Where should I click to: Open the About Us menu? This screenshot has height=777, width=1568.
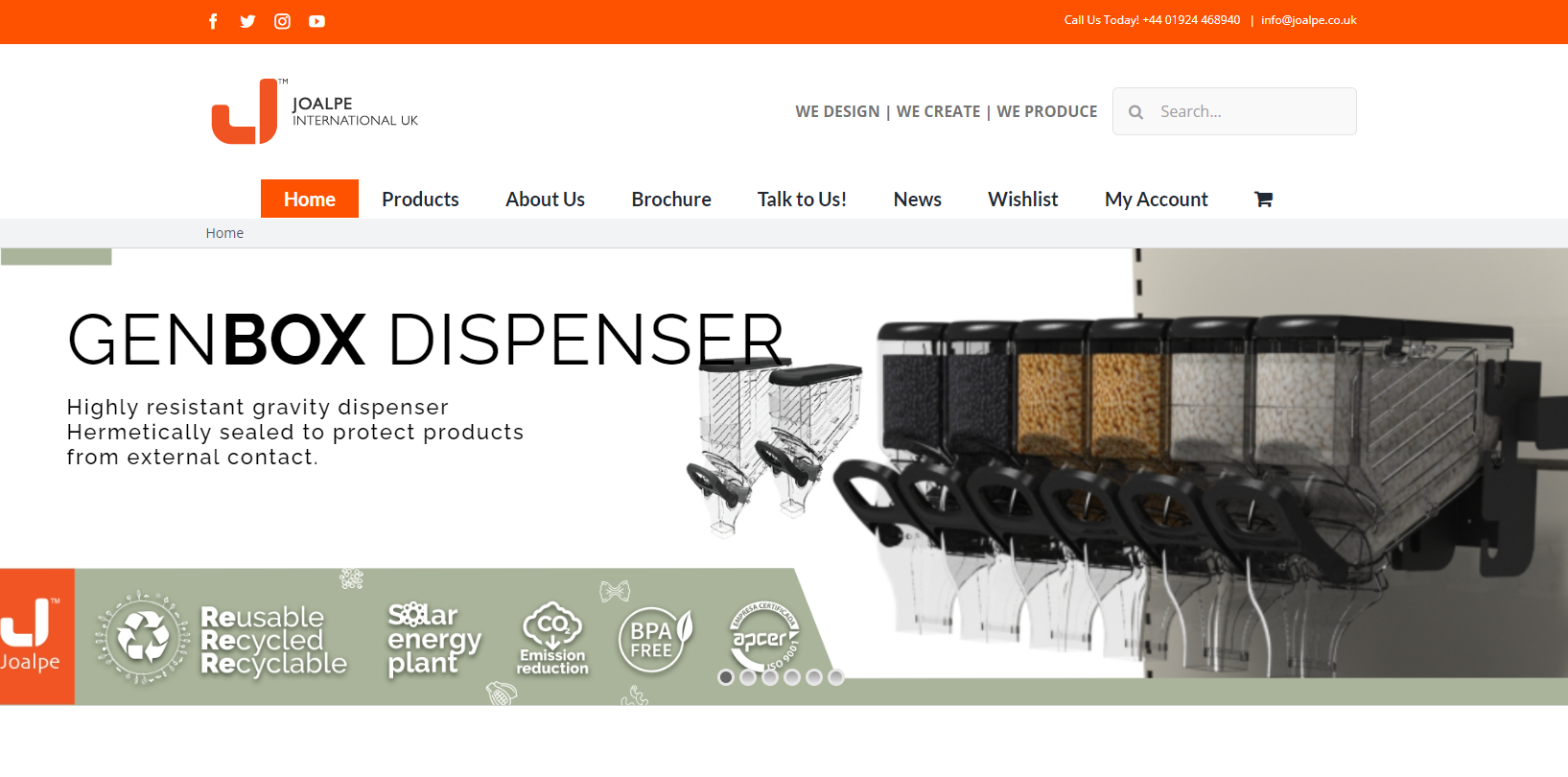pos(545,200)
